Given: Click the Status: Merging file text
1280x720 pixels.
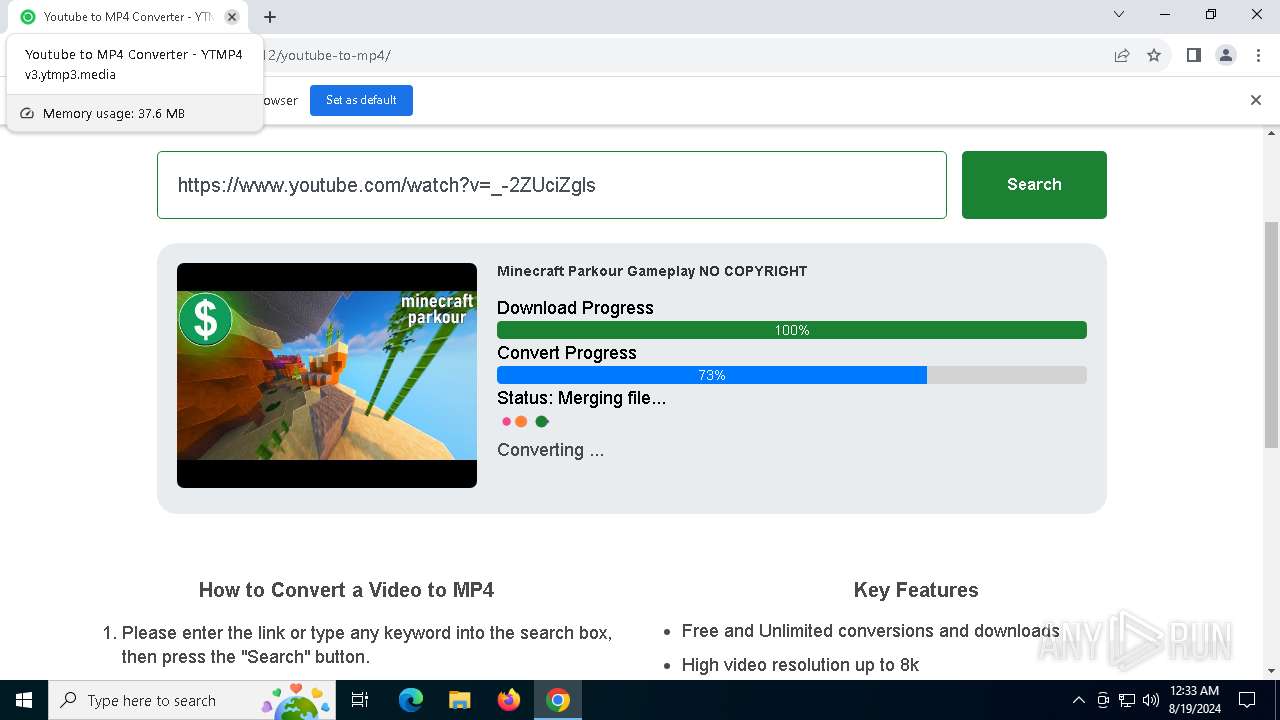Looking at the screenshot, I should pyautogui.click(x=581, y=398).
